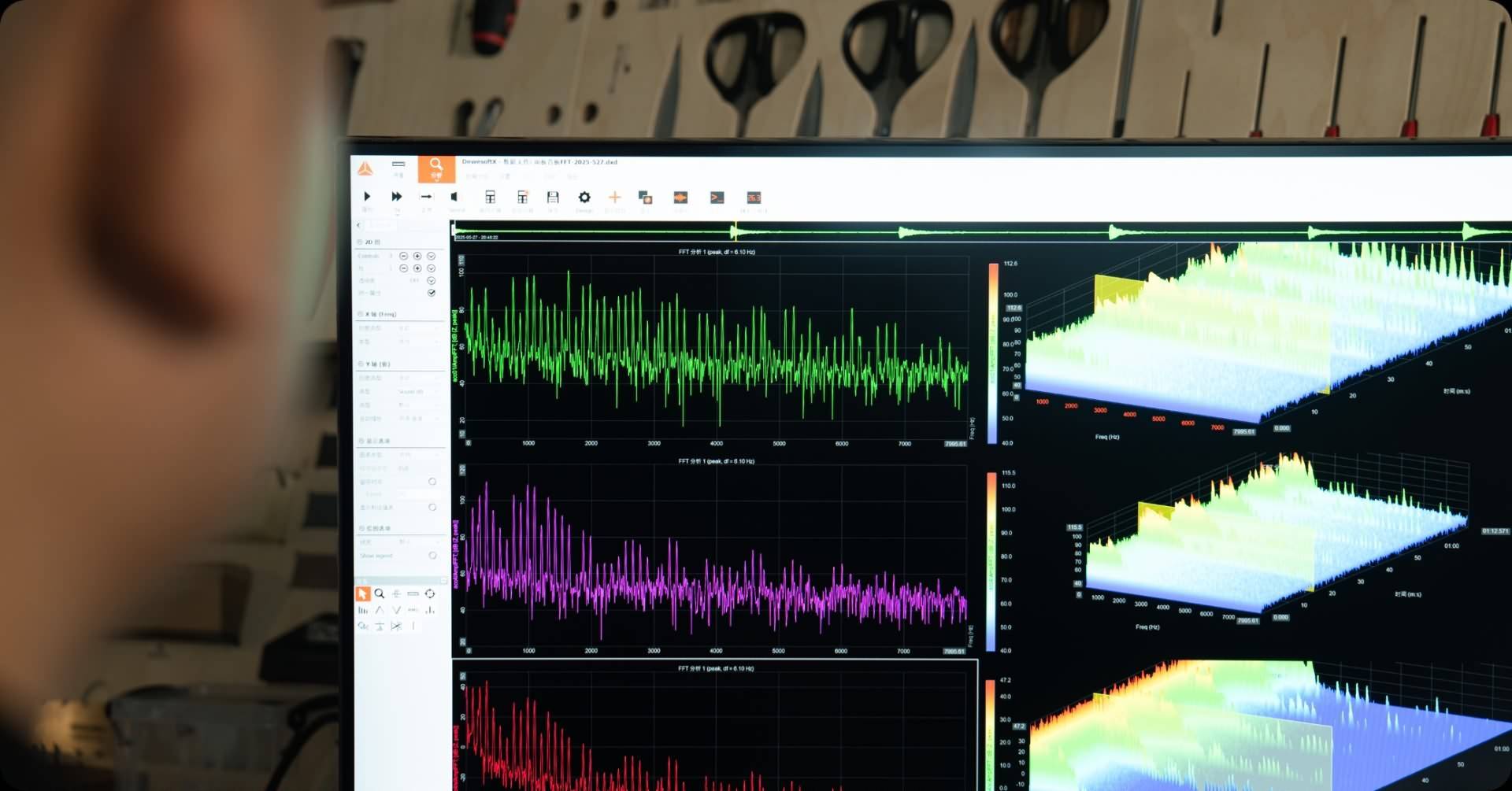Uncheck the checked box in 2D graph section
This screenshot has height=791, width=1512.
(x=432, y=293)
